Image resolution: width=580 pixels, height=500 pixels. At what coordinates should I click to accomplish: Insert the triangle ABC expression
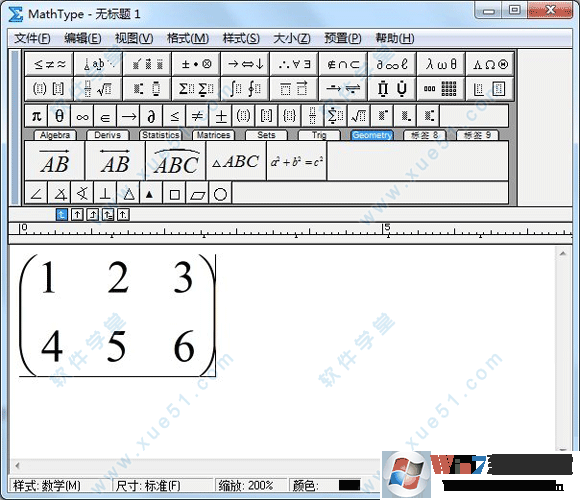[236, 161]
